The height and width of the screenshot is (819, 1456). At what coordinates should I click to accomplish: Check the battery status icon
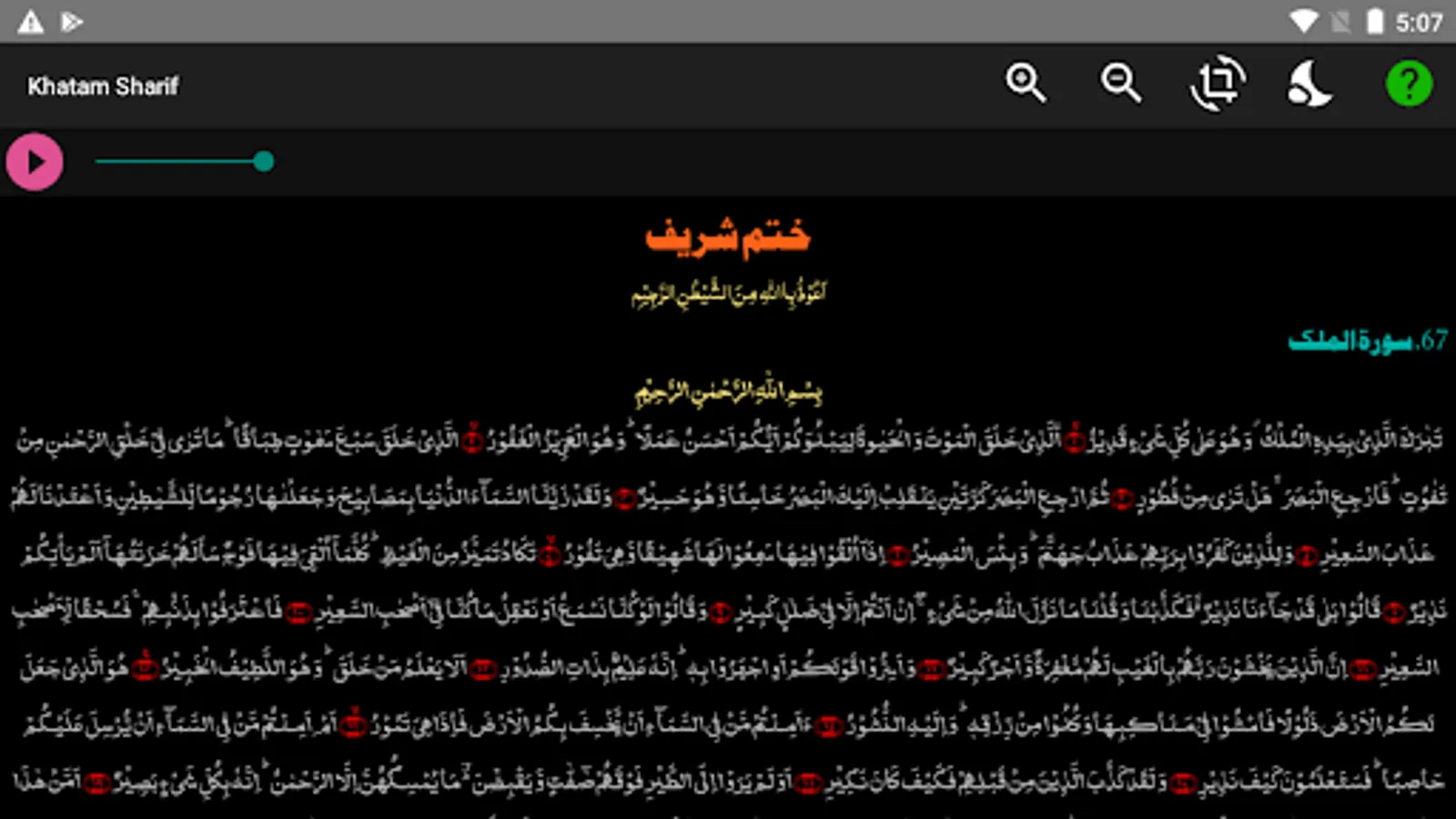point(1375,22)
